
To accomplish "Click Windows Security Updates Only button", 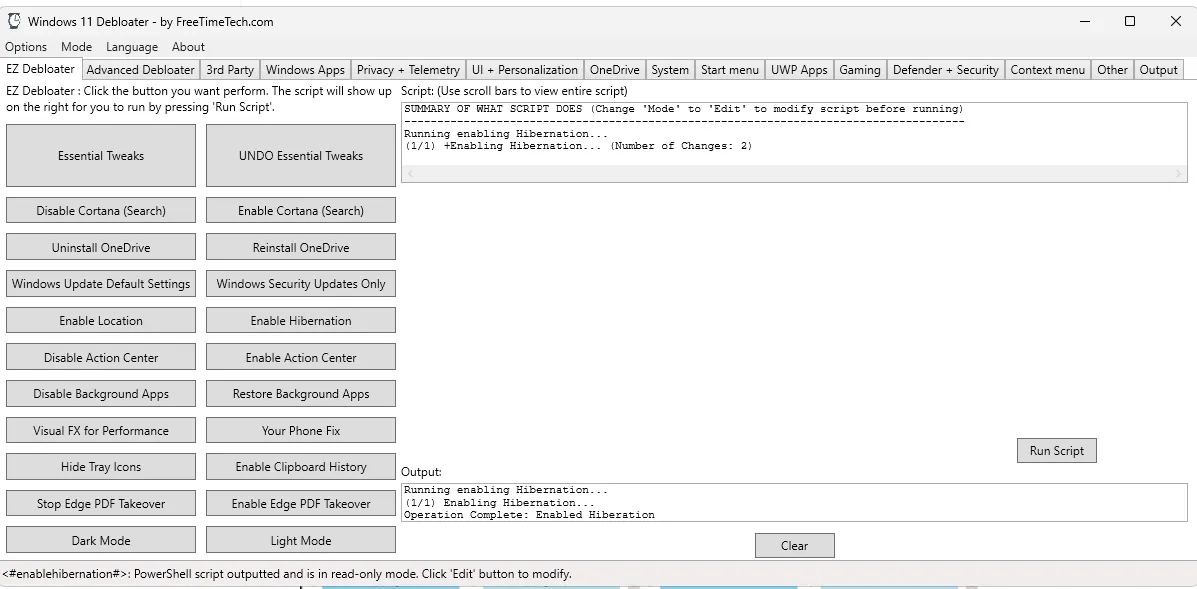I will click(301, 284).
